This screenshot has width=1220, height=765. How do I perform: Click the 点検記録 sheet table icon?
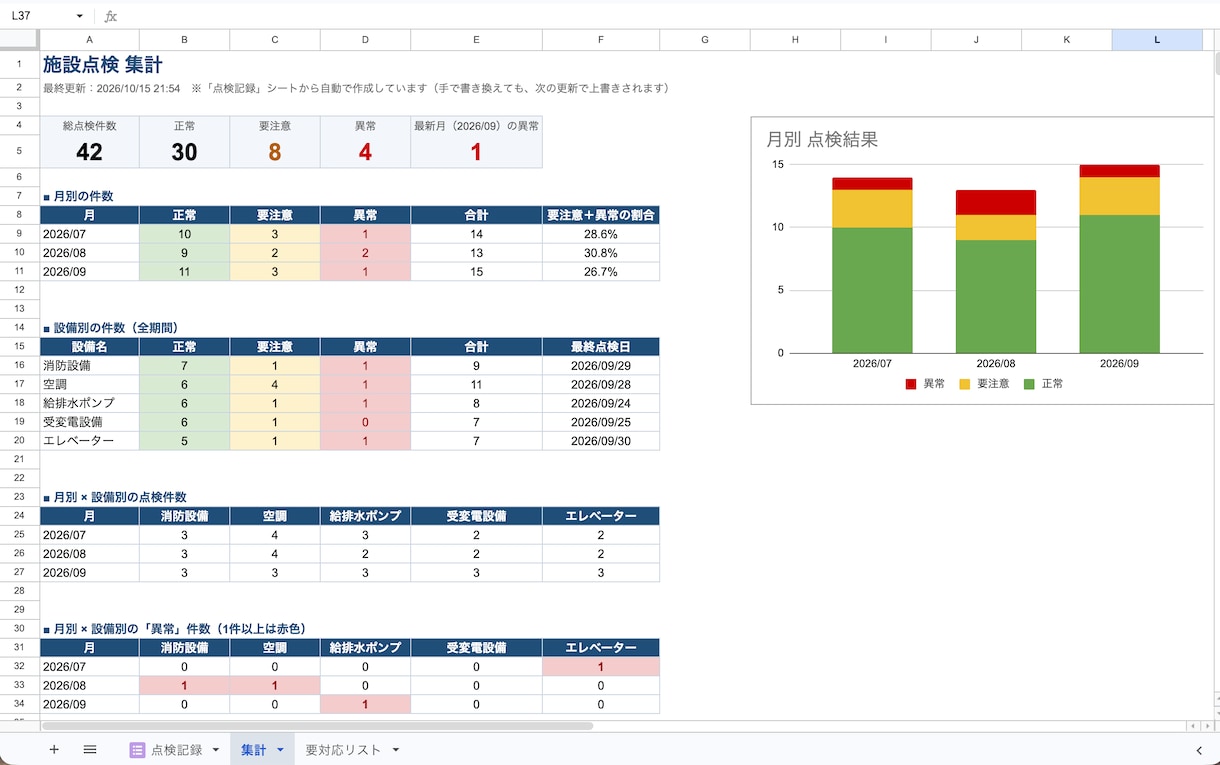click(x=138, y=750)
